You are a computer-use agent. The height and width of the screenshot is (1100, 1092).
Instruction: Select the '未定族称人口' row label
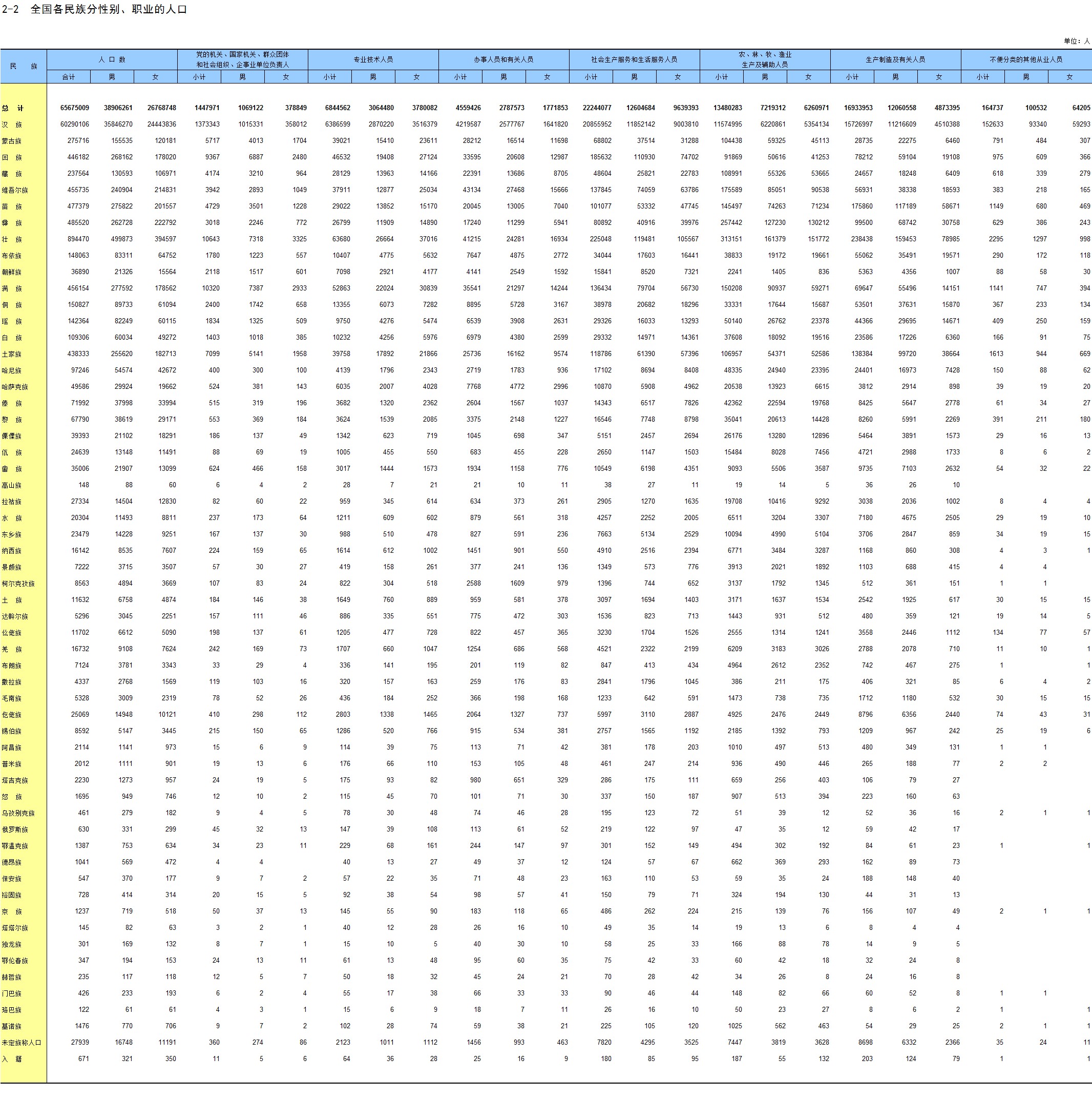[x=22, y=1043]
